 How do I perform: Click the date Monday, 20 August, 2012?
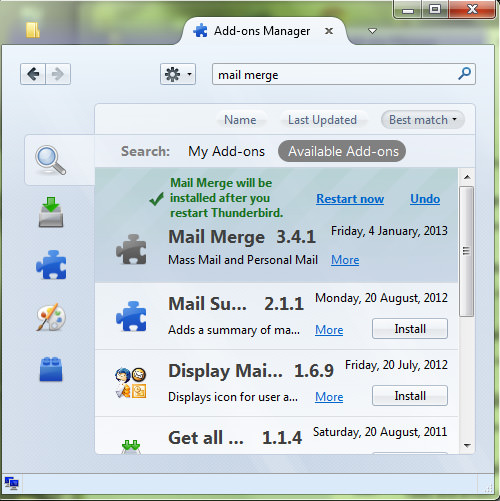[x=381, y=298]
